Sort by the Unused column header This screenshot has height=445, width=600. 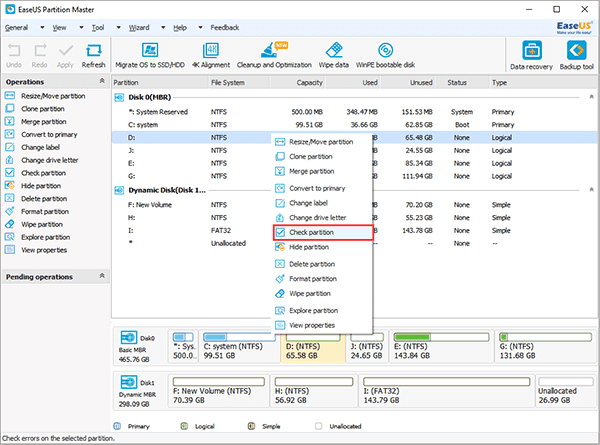[x=408, y=82]
